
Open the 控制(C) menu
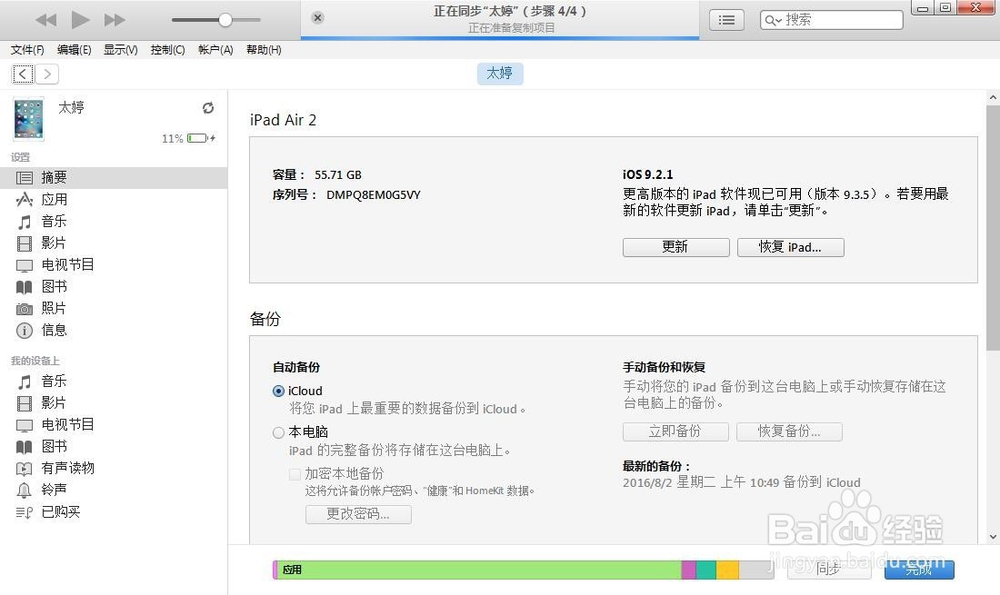tap(168, 50)
